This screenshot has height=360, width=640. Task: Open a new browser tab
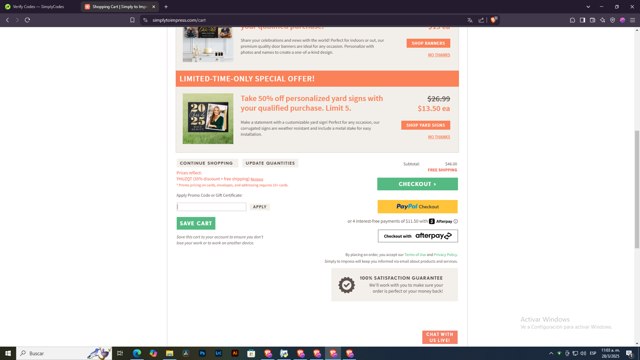click(166, 7)
